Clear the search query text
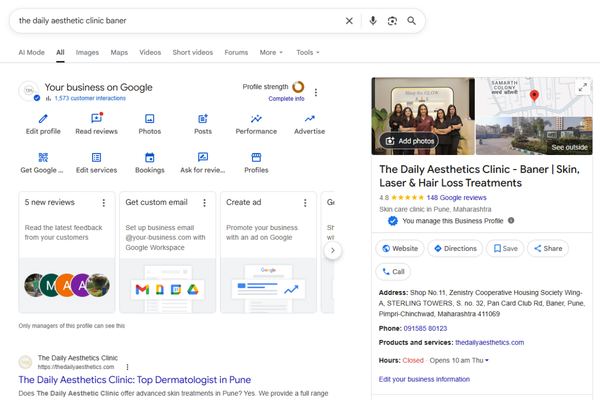 [349, 20]
